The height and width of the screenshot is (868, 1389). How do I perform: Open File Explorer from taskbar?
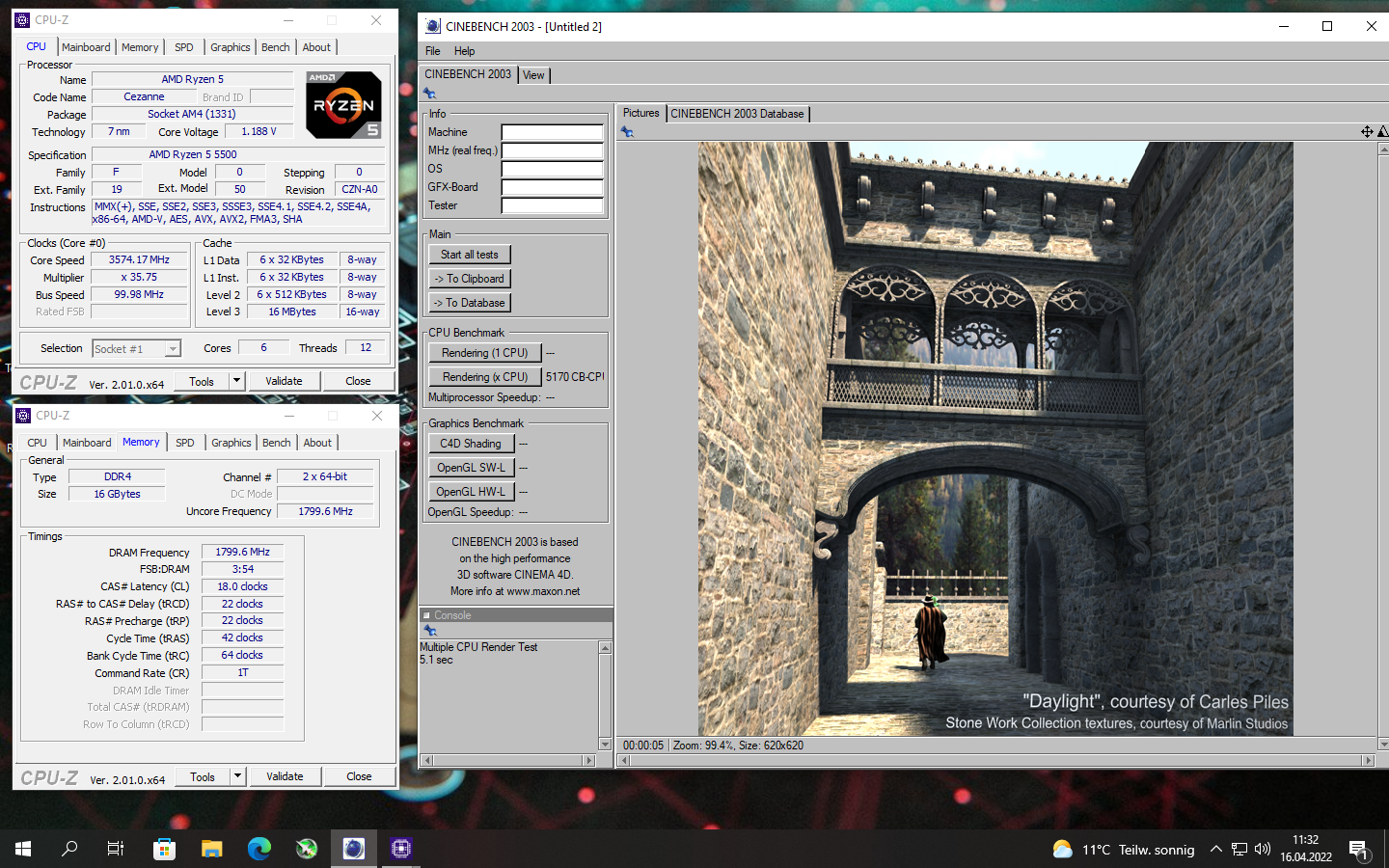(x=211, y=849)
